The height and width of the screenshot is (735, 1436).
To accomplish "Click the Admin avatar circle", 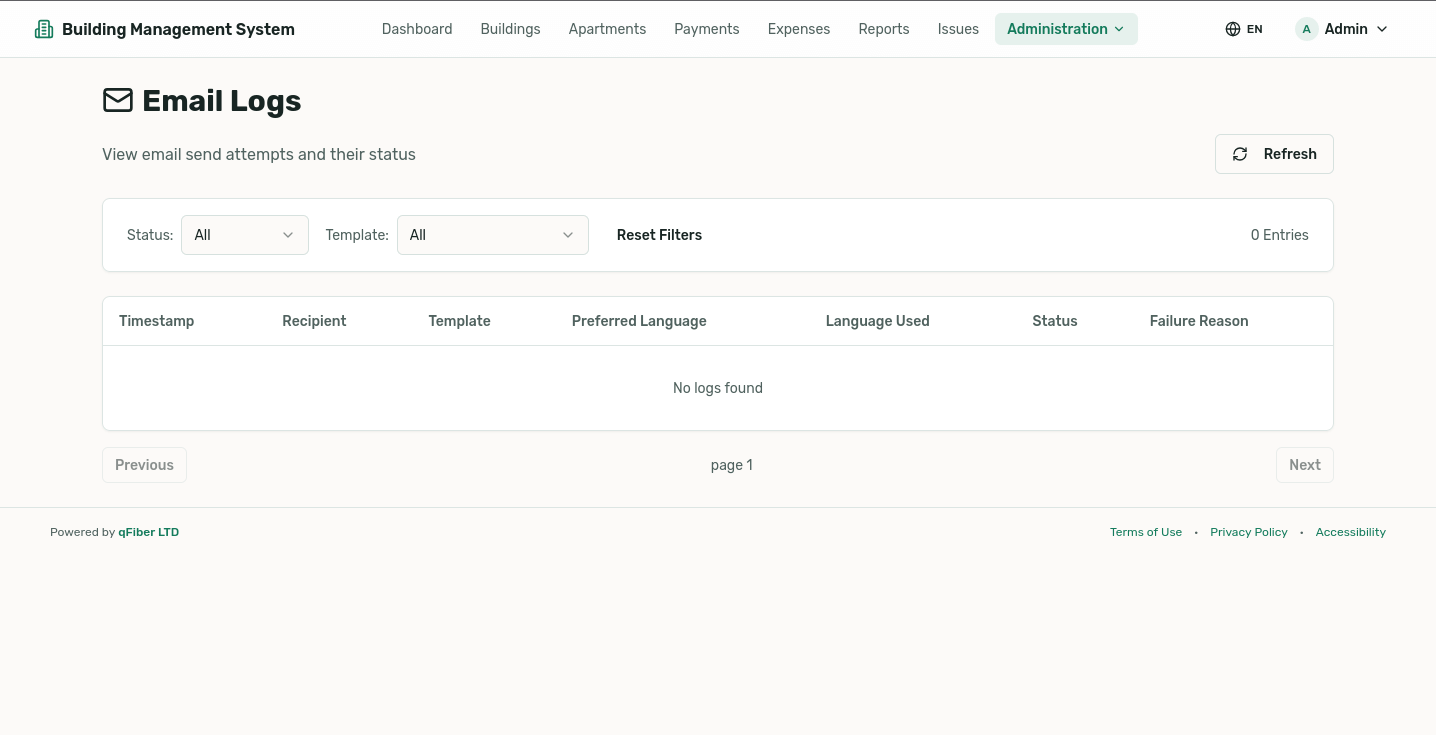I will pos(1306,29).
